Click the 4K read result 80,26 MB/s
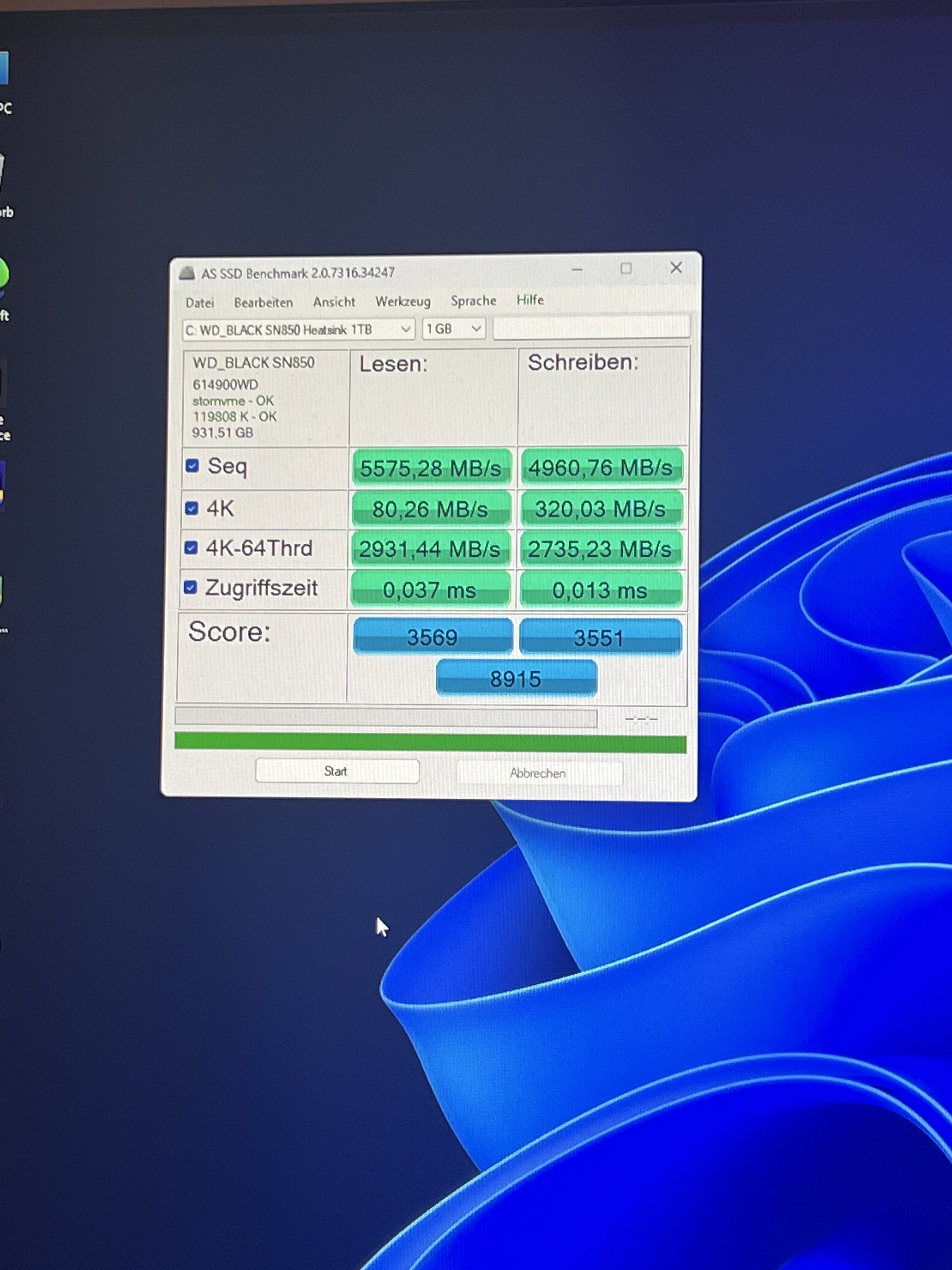The image size is (952, 1270). (x=430, y=509)
